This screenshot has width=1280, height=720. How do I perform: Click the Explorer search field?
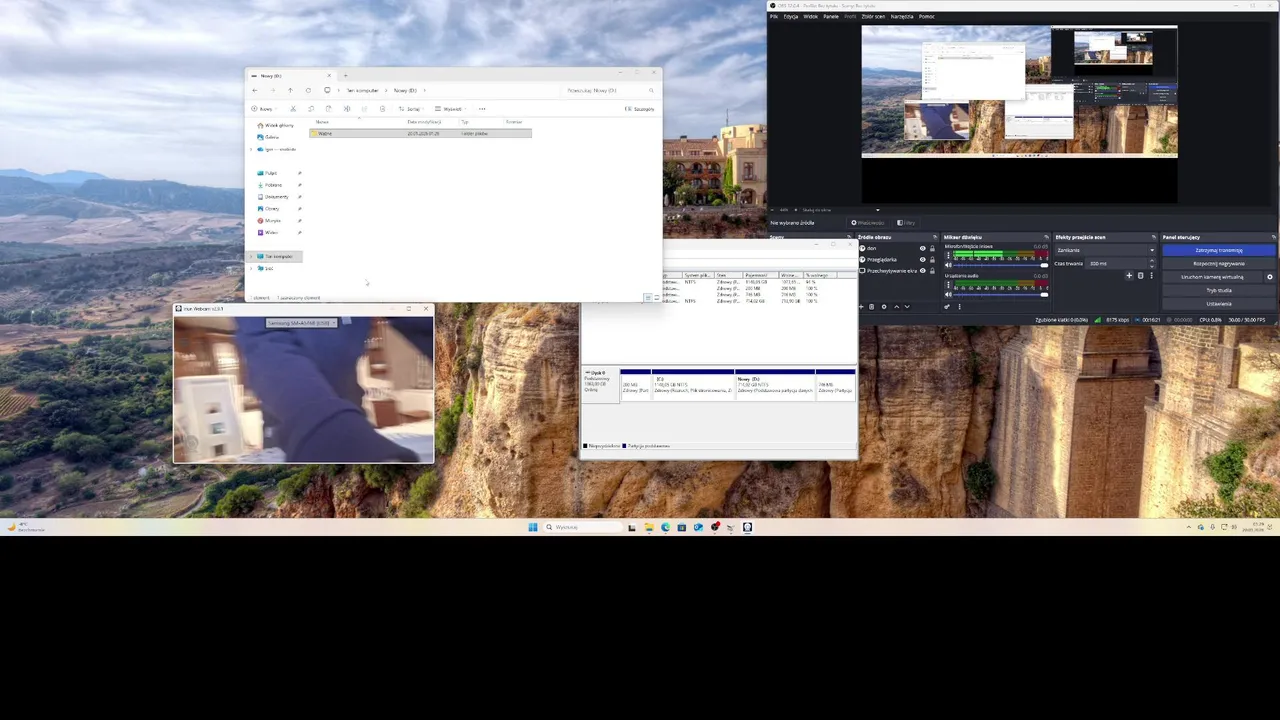609,90
